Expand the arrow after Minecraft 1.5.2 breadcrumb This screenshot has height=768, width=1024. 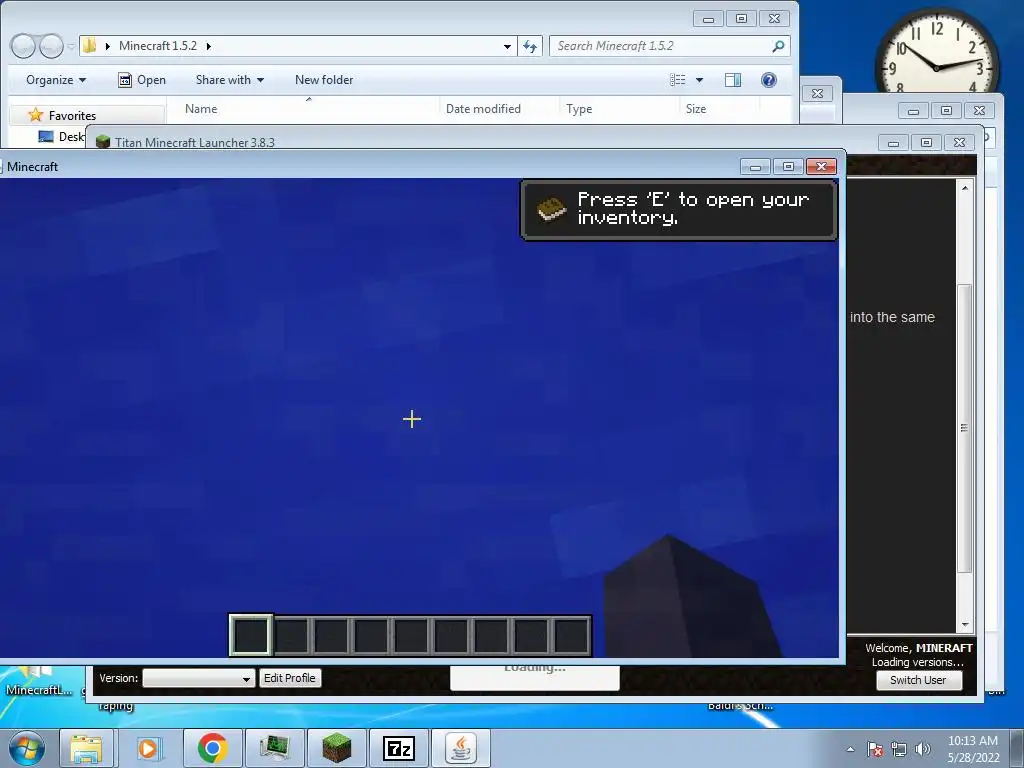click(208, 46)
